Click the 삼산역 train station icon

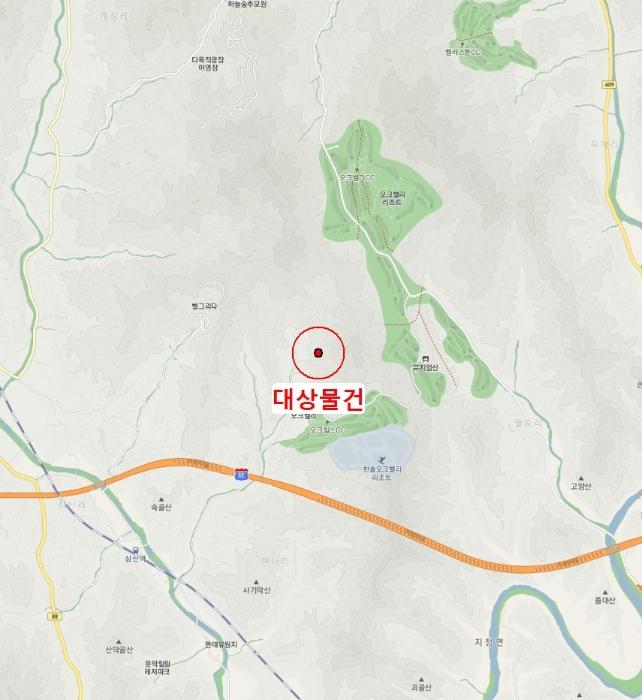pos(135,550)
